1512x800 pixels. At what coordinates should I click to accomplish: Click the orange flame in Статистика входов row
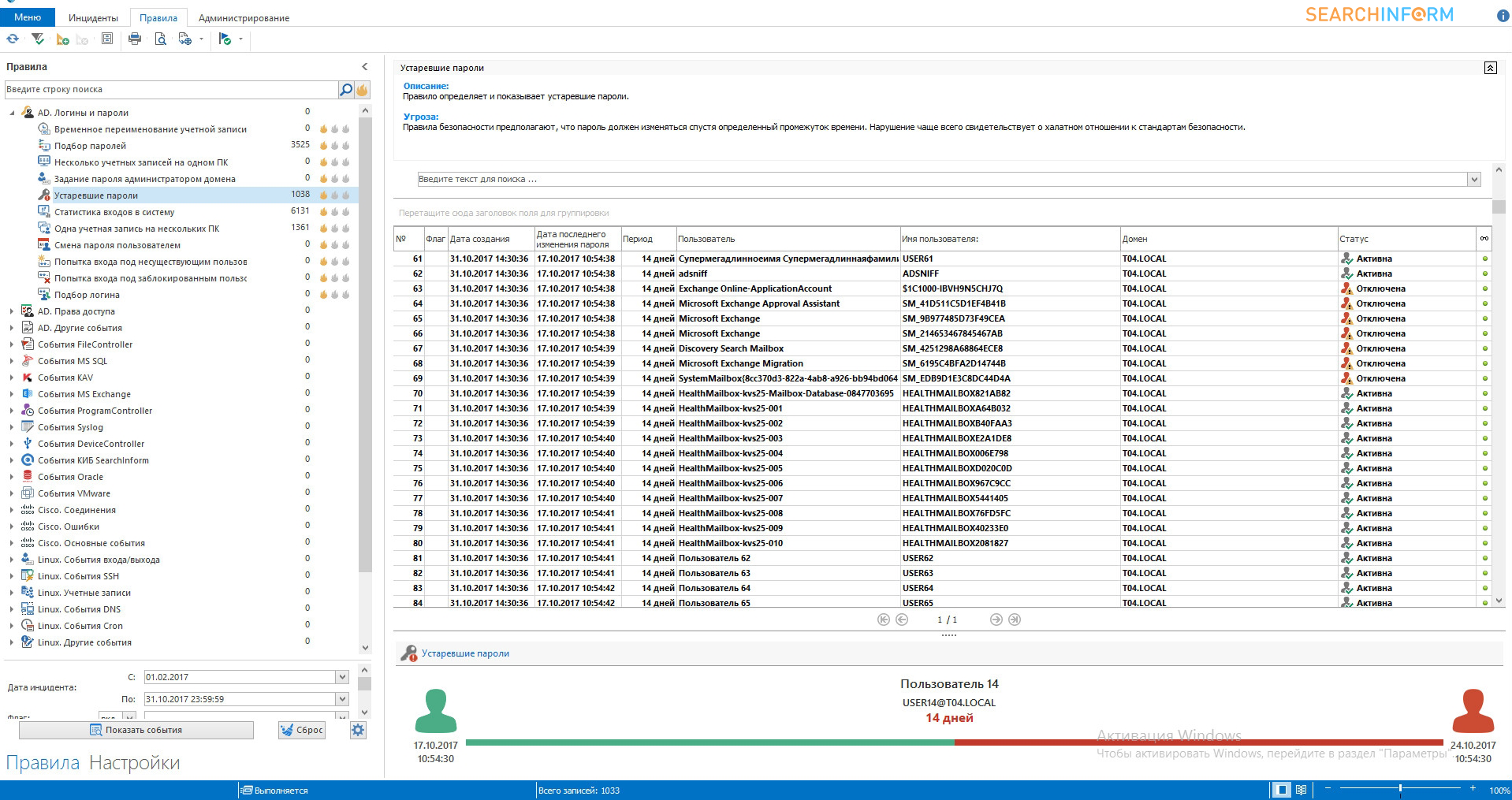pyautogui.click(x=323, y=211)
